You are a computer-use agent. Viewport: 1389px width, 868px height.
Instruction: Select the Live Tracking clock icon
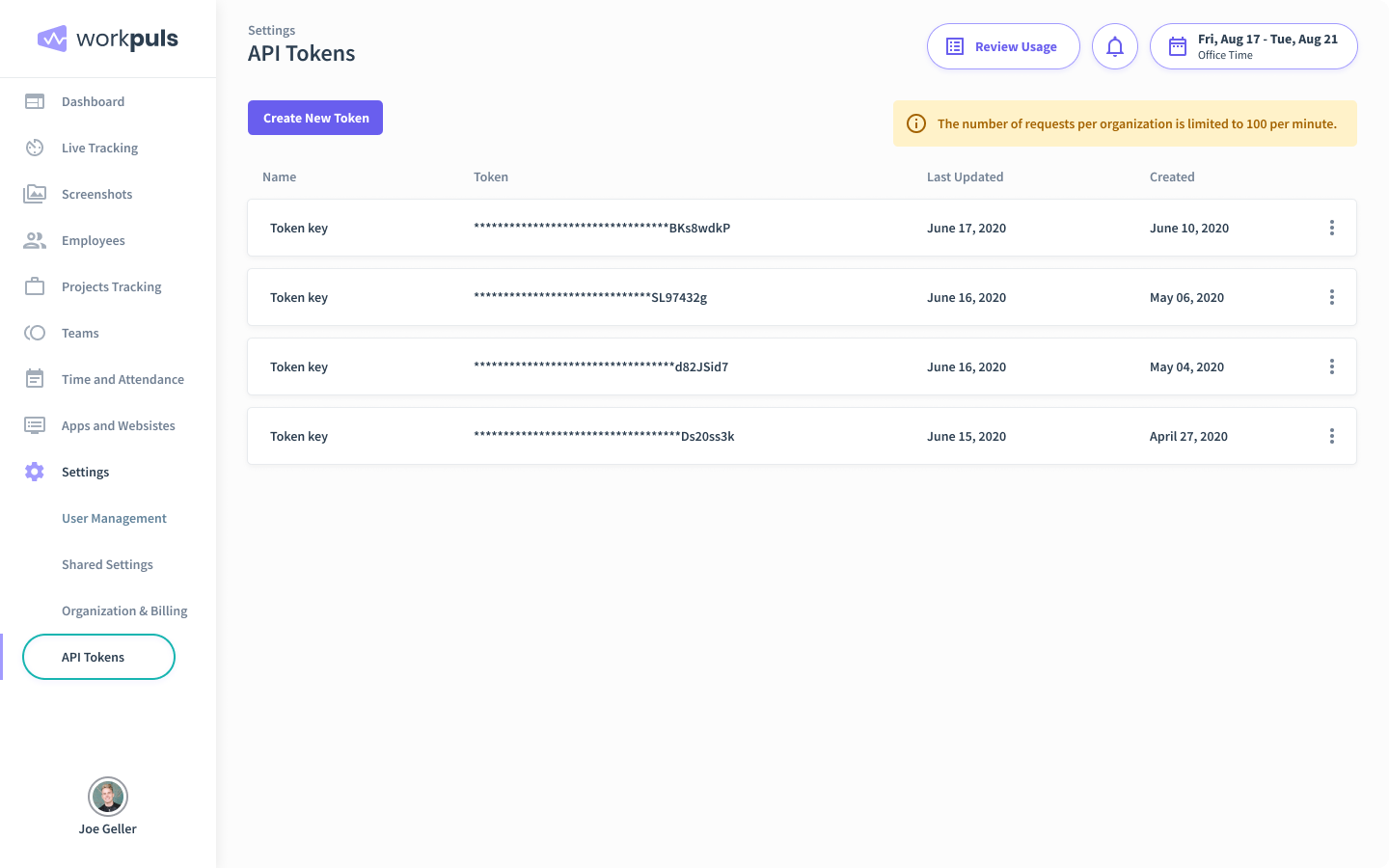click(35, 148)
